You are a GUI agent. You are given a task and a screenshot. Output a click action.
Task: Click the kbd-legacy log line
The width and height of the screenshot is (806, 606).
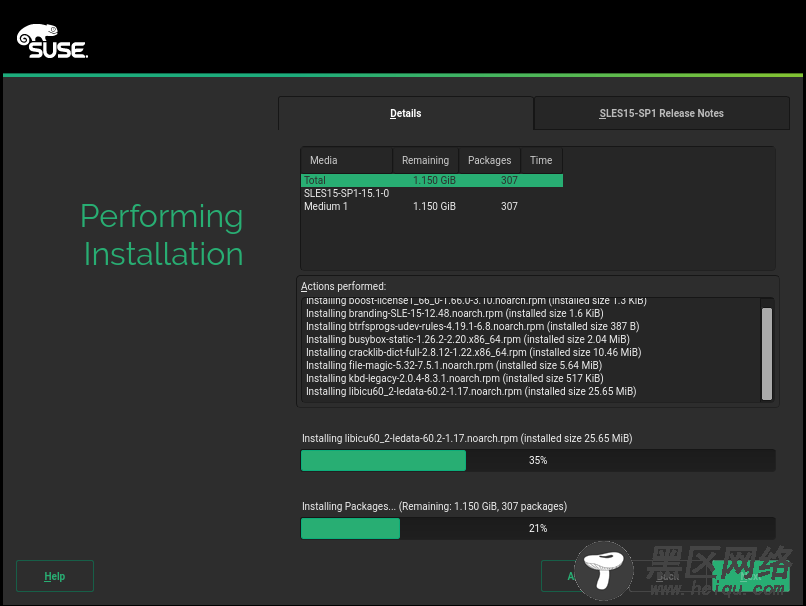[454, 378]
